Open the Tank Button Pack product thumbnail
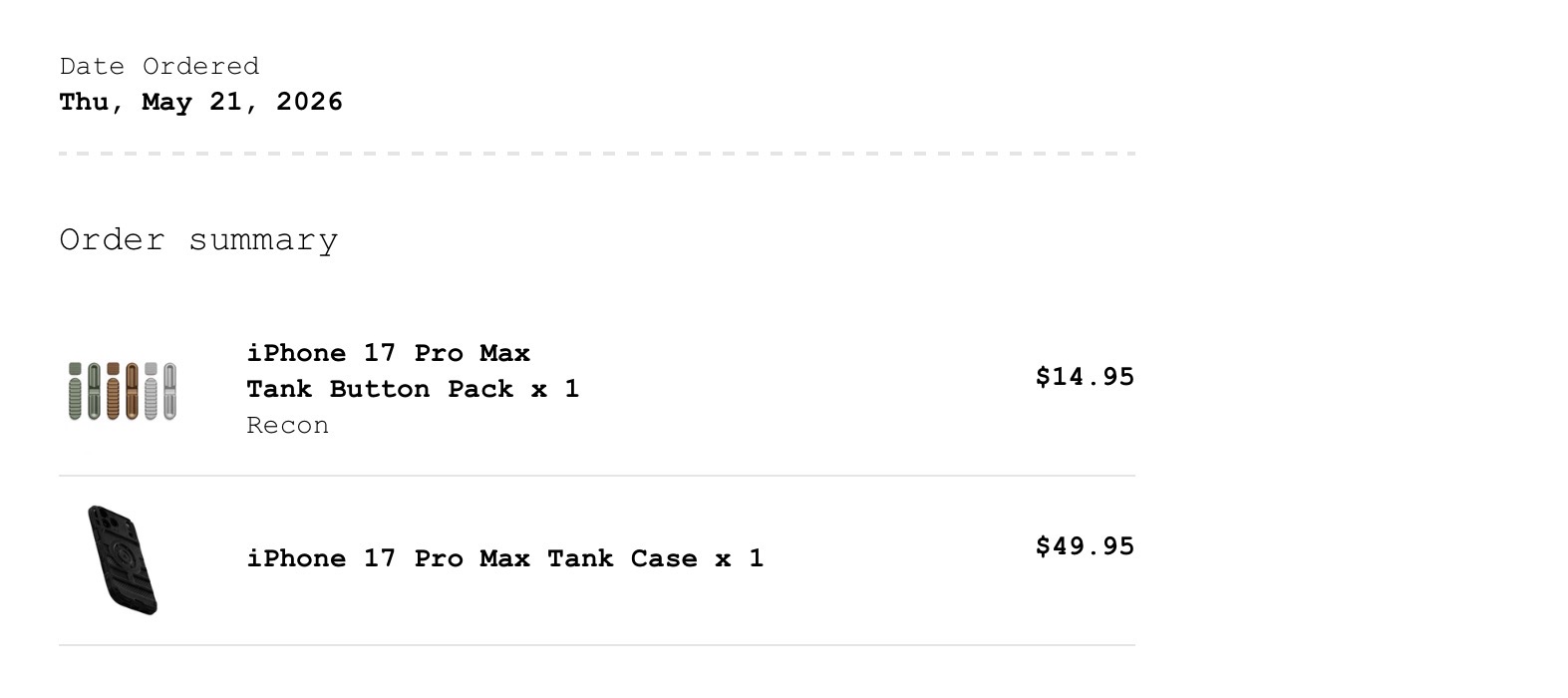This screenshot has width=1568, height=698. [123, 391]
